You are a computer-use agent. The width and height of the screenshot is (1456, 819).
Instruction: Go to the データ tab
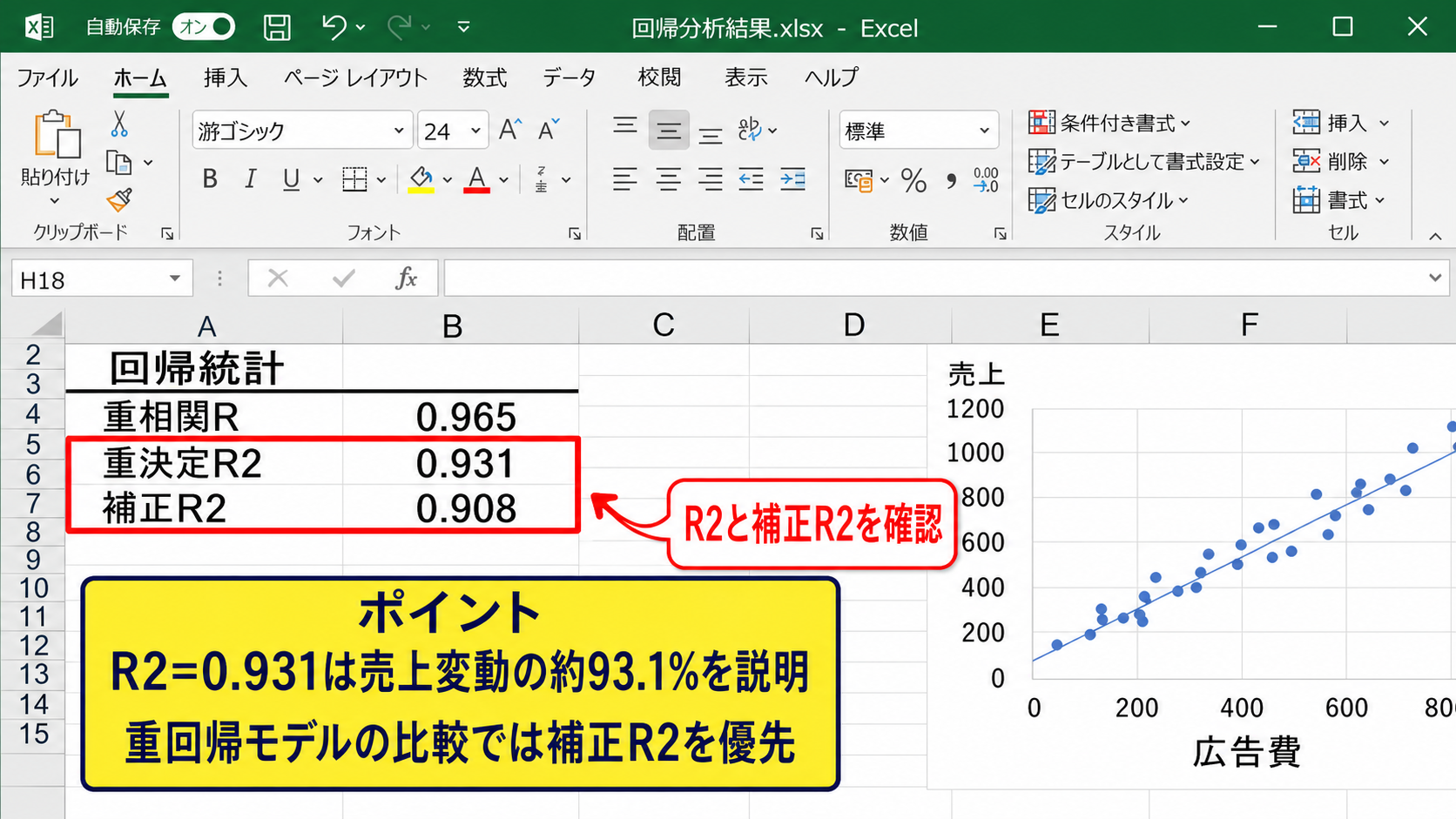[x=569, y=77]
